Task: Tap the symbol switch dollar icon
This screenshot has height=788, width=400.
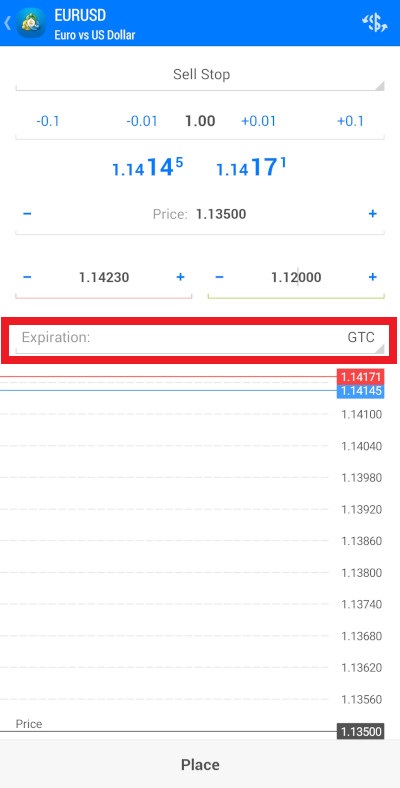Action: click(375, 23)
